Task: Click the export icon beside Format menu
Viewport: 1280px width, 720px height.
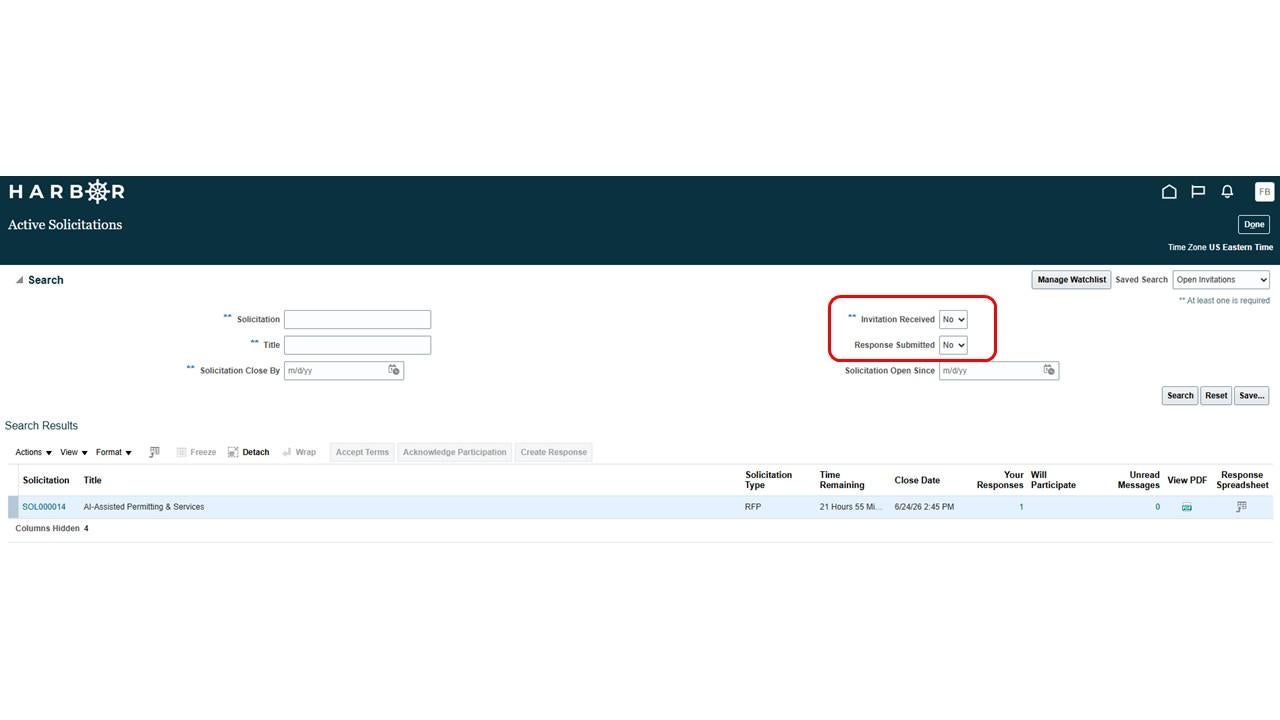Action: (154, 452)
